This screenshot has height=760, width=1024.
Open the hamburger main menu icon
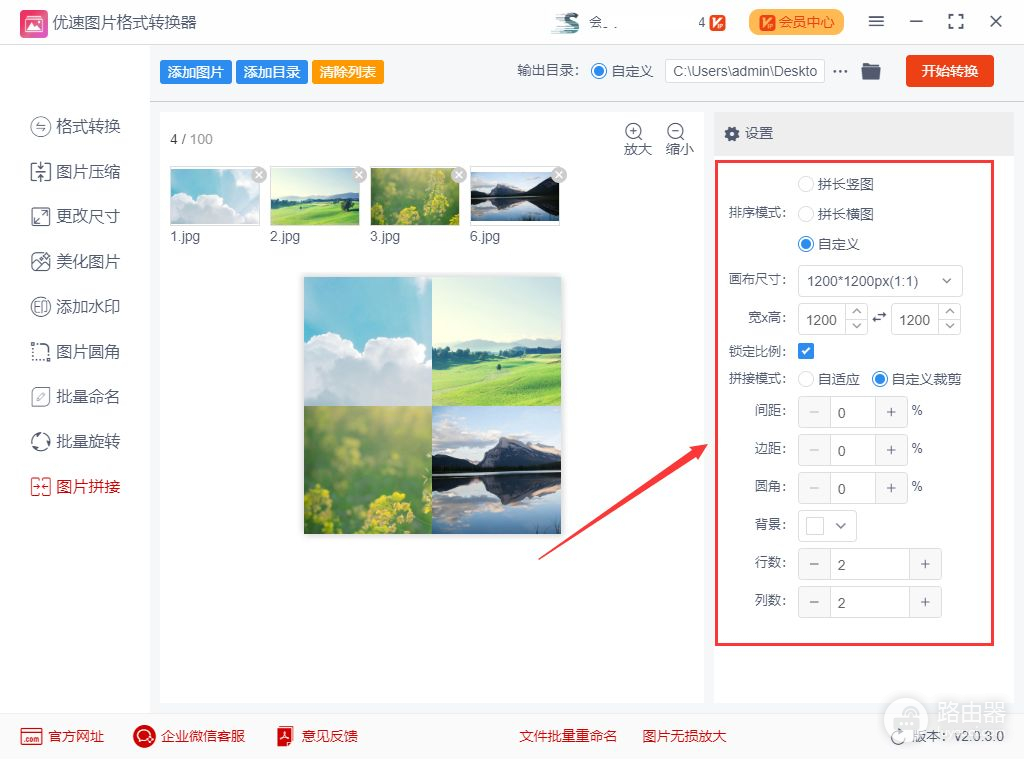pos(876,22)
